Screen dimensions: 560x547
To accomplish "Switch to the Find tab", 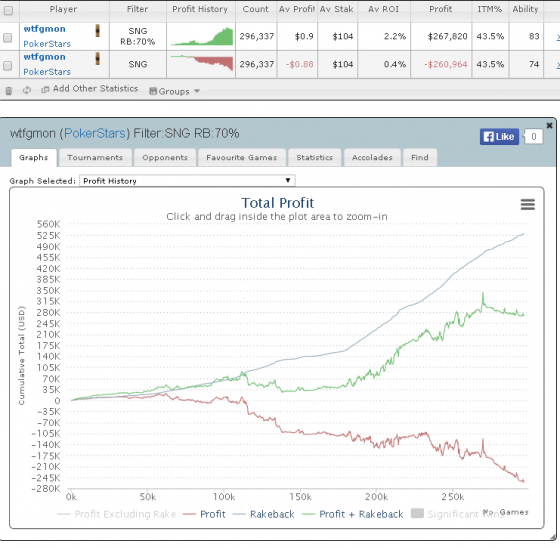I will (x=420, y=157).
